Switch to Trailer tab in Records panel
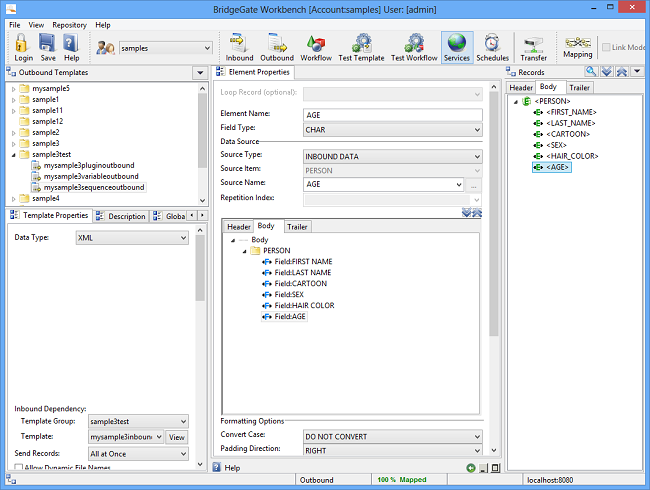Screen dimensions: 650x490 pos(579,88)
